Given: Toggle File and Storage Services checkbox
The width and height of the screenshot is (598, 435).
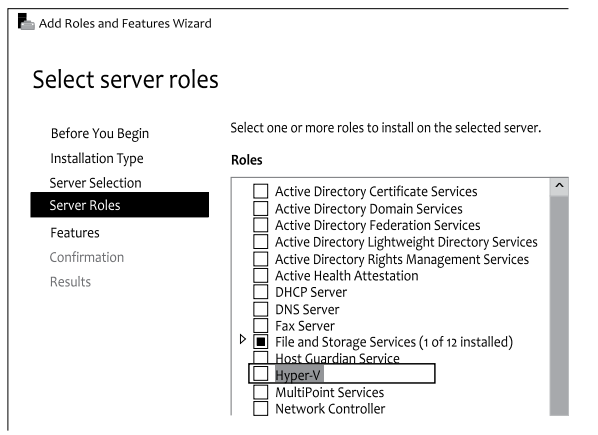Looking at the screenshot, I should point(260,342).
